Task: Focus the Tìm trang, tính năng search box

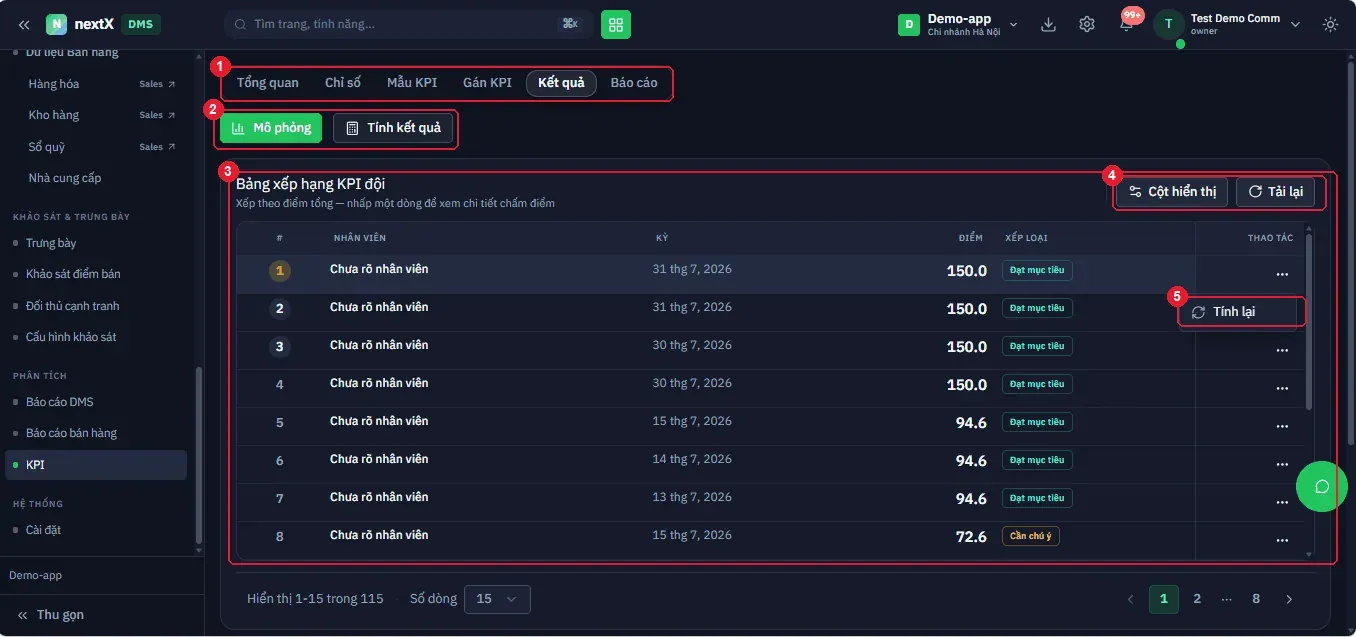Action: click(x=408, y=24)
